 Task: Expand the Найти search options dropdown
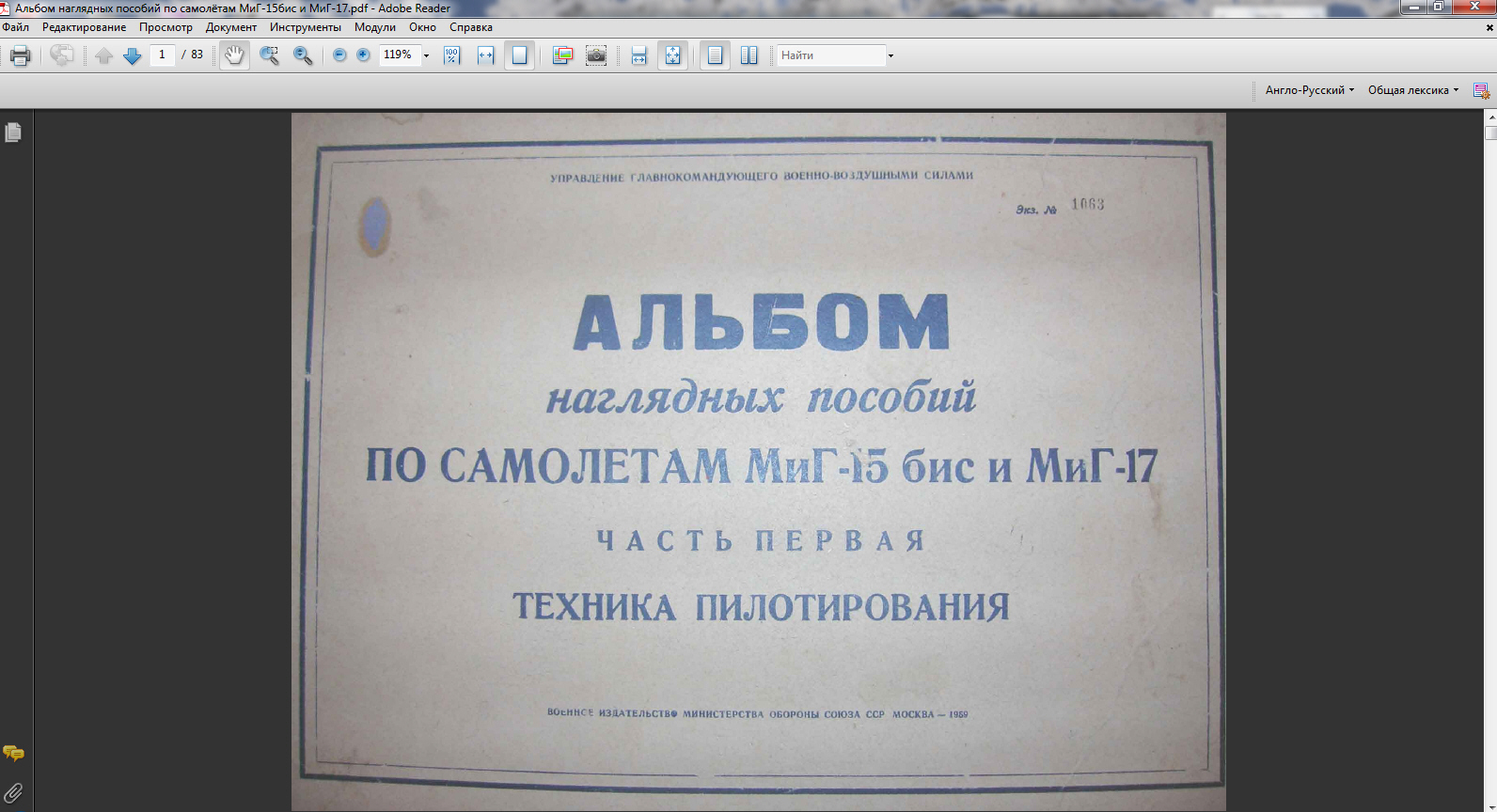tap(890, 55)
